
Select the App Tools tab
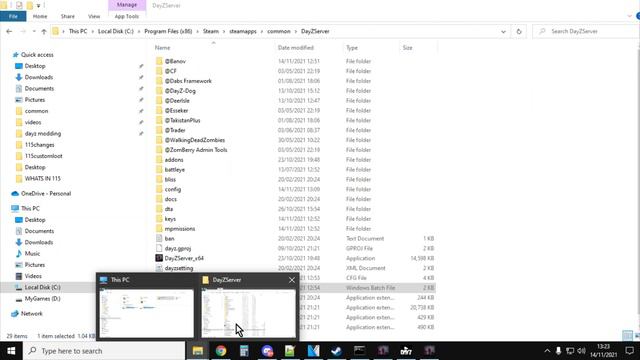click(x=127, y=16)
